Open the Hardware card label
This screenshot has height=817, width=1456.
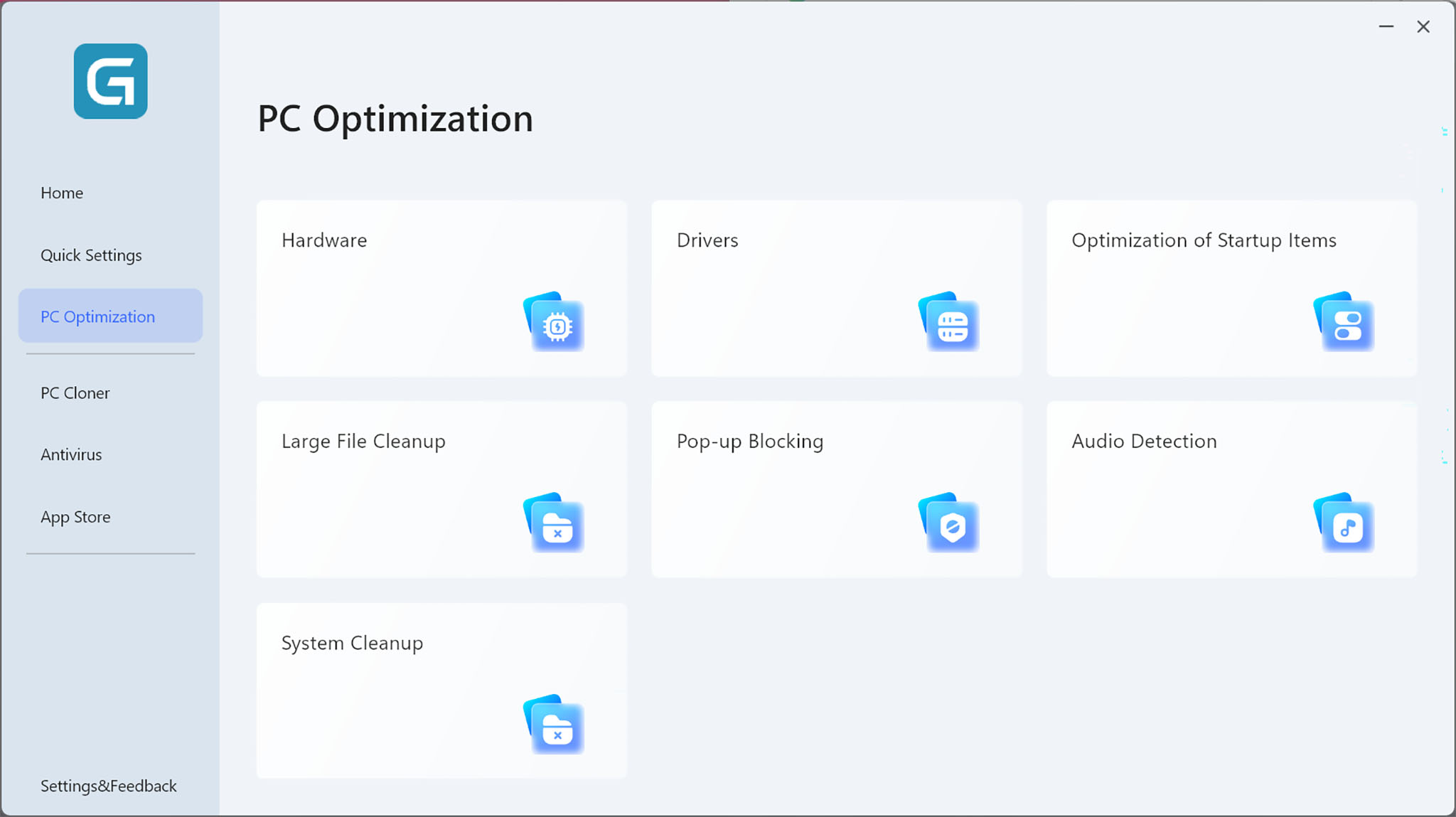coord(324,240)
